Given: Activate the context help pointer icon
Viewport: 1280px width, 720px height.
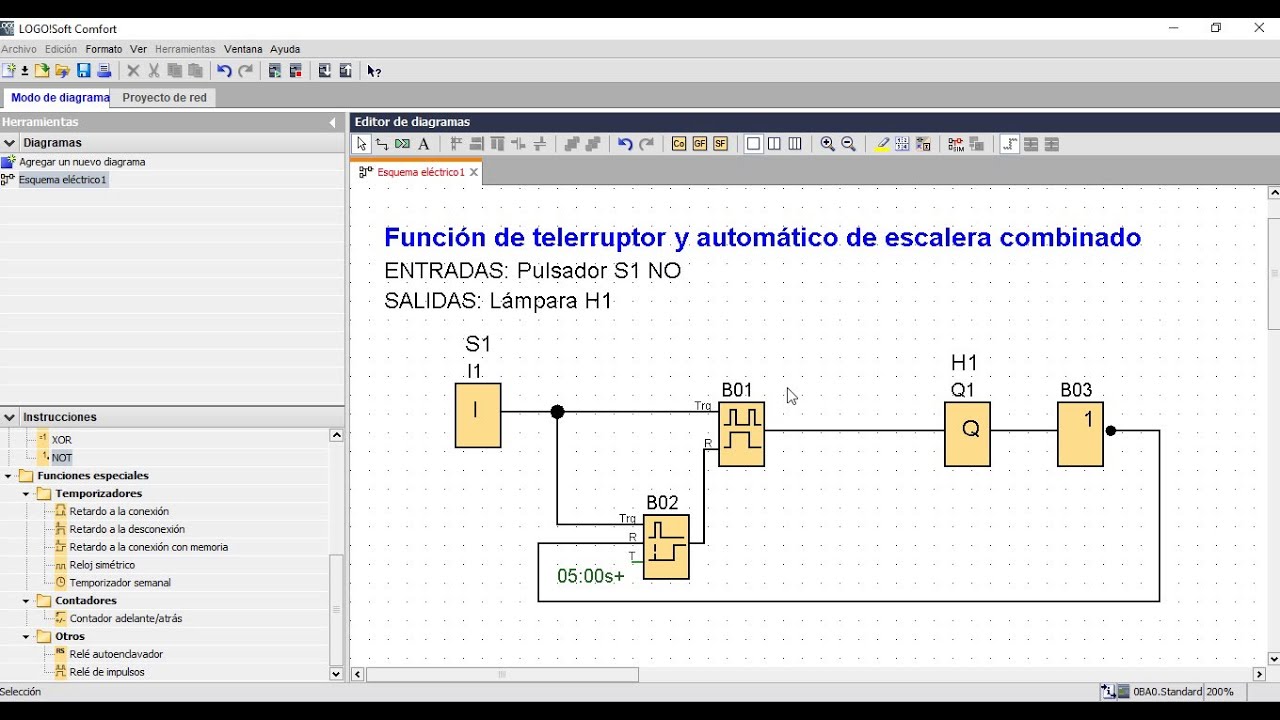Looking at the screenshot, I should (x=374, y=71).
